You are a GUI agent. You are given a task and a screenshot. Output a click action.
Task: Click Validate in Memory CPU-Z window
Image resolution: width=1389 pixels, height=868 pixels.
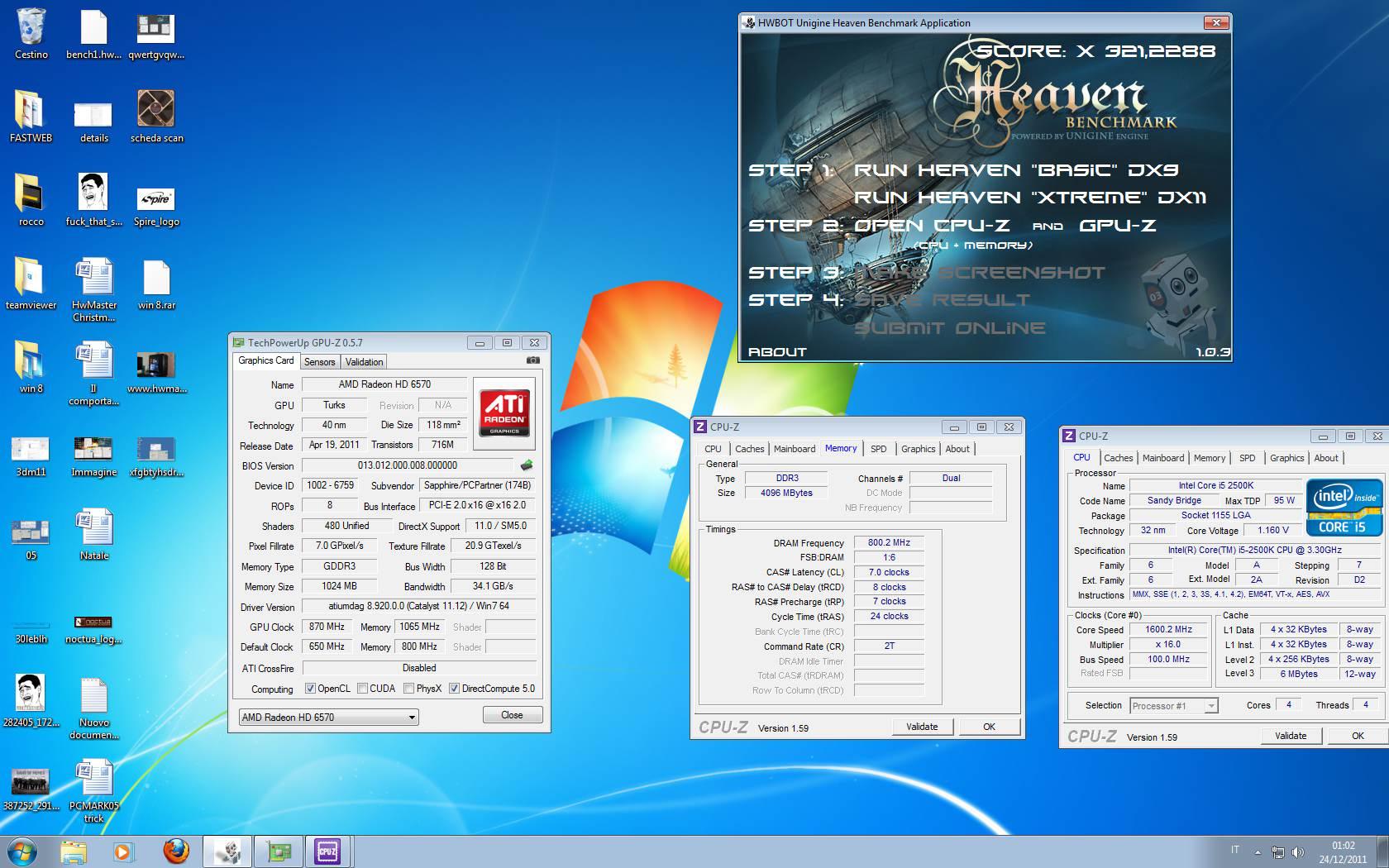(922, 727)
